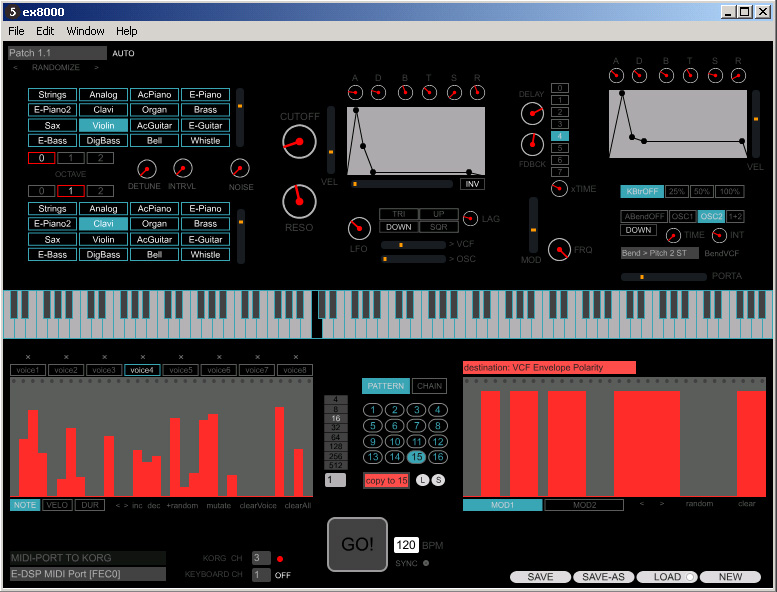777x592 pixels.
Task: Select delay time value 6
Action: tap(560, 160)
